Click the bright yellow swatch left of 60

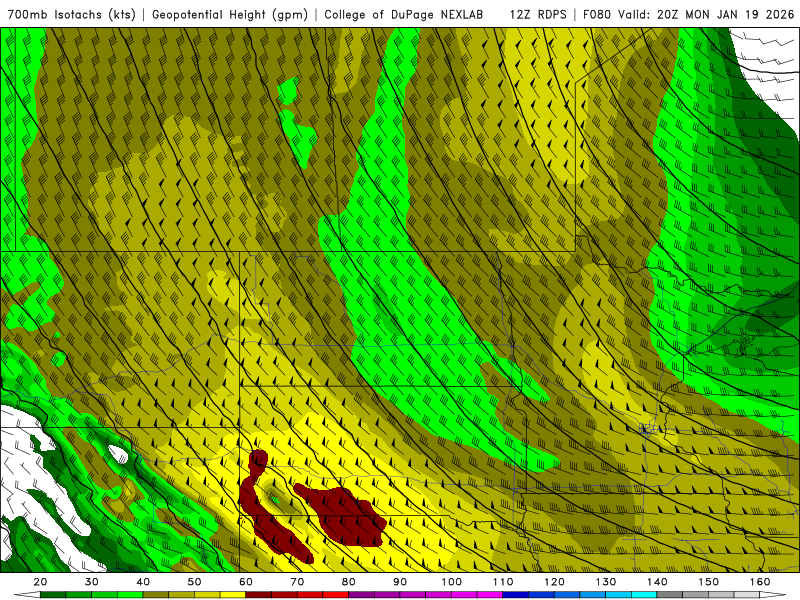coord(233,595)
